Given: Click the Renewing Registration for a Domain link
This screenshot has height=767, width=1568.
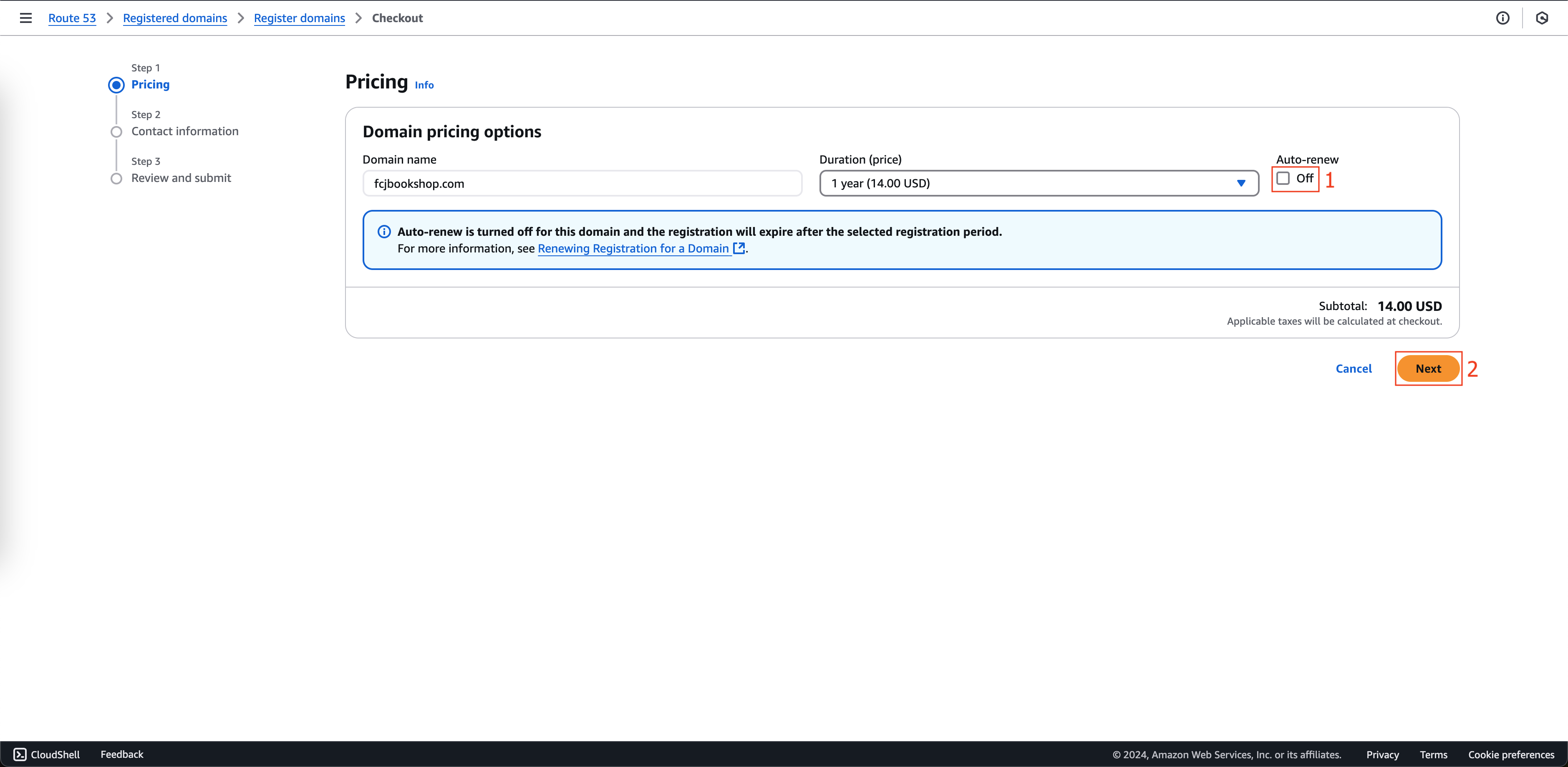Looking at the screenshot, I should (634, 248).
